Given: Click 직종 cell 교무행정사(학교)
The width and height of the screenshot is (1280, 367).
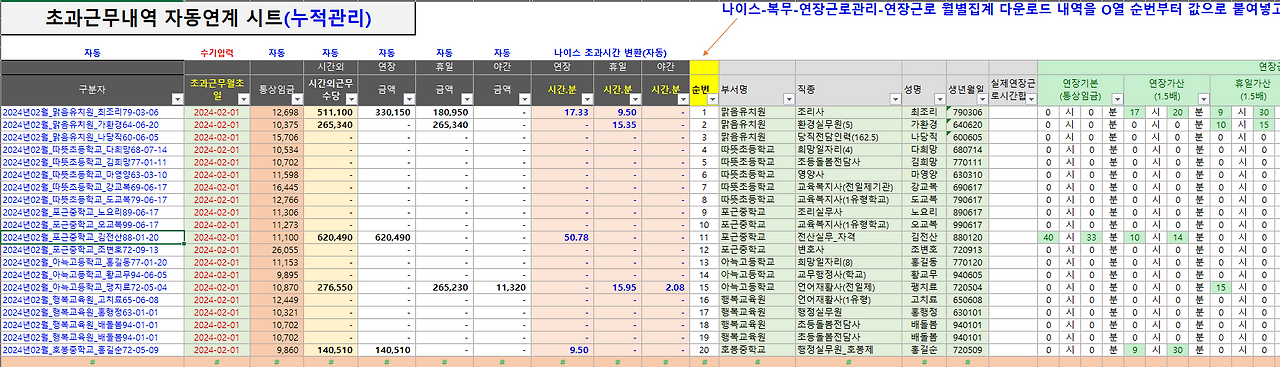Looking at the screenshot, I should click(847, 274).
